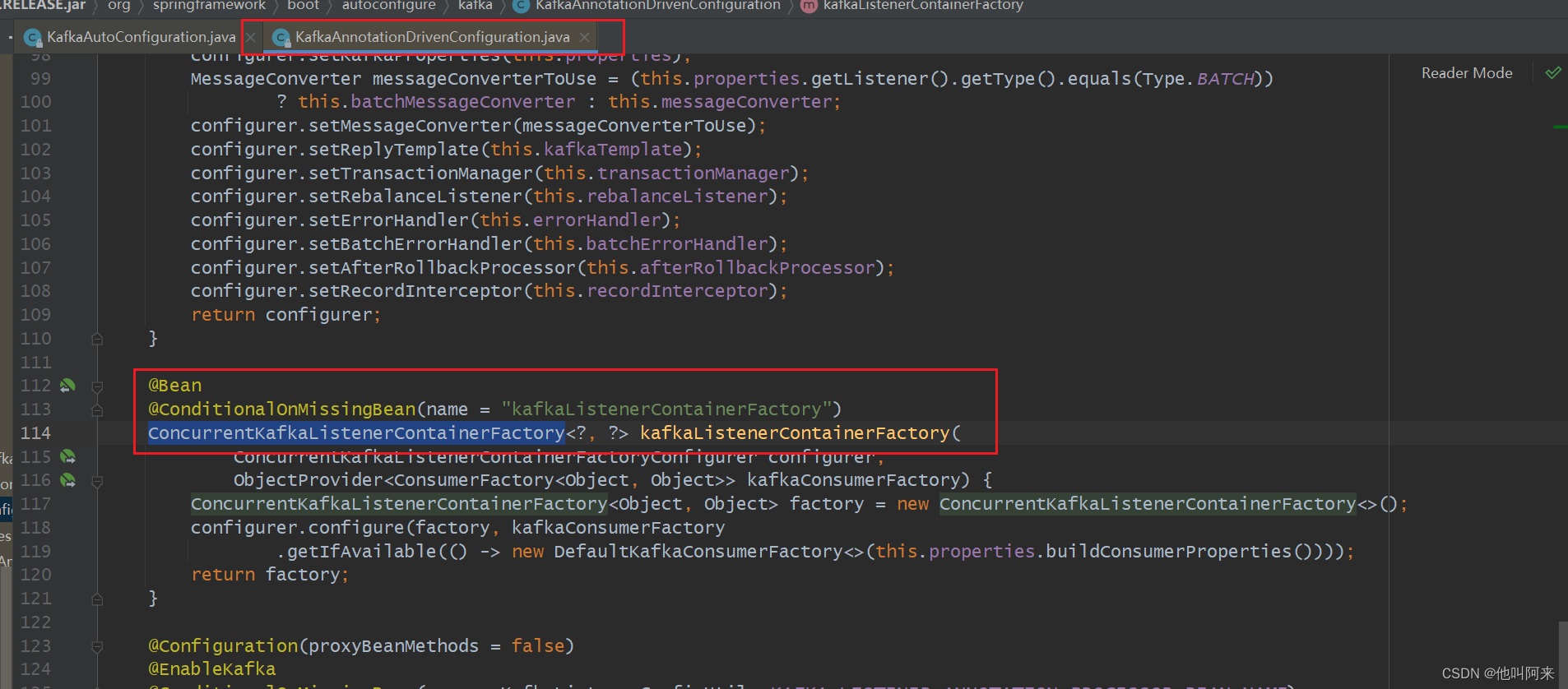
Task: Click line number 114 in the gutter
Action: click(35, 433)
